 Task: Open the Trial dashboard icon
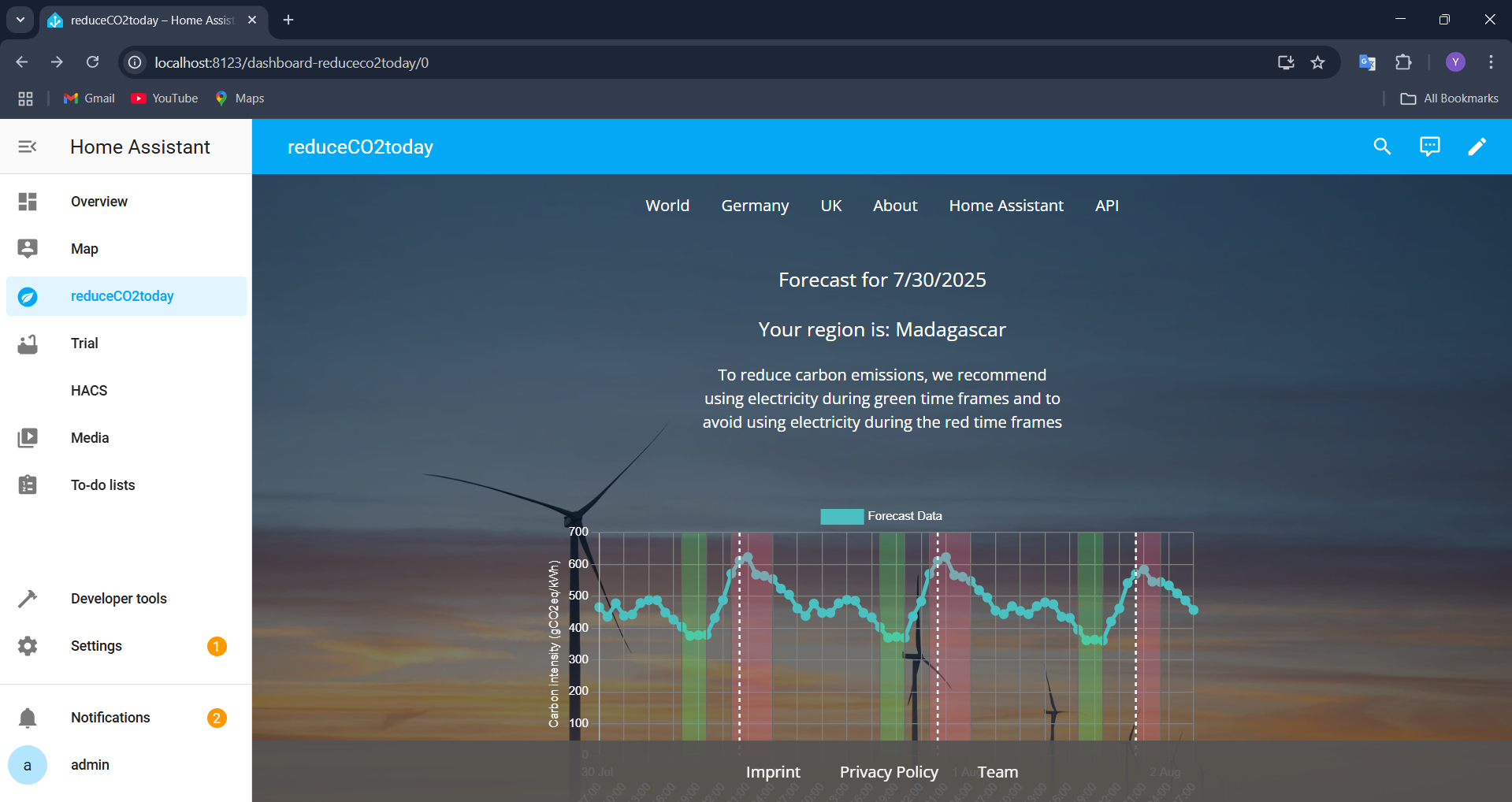coord(28,343)
